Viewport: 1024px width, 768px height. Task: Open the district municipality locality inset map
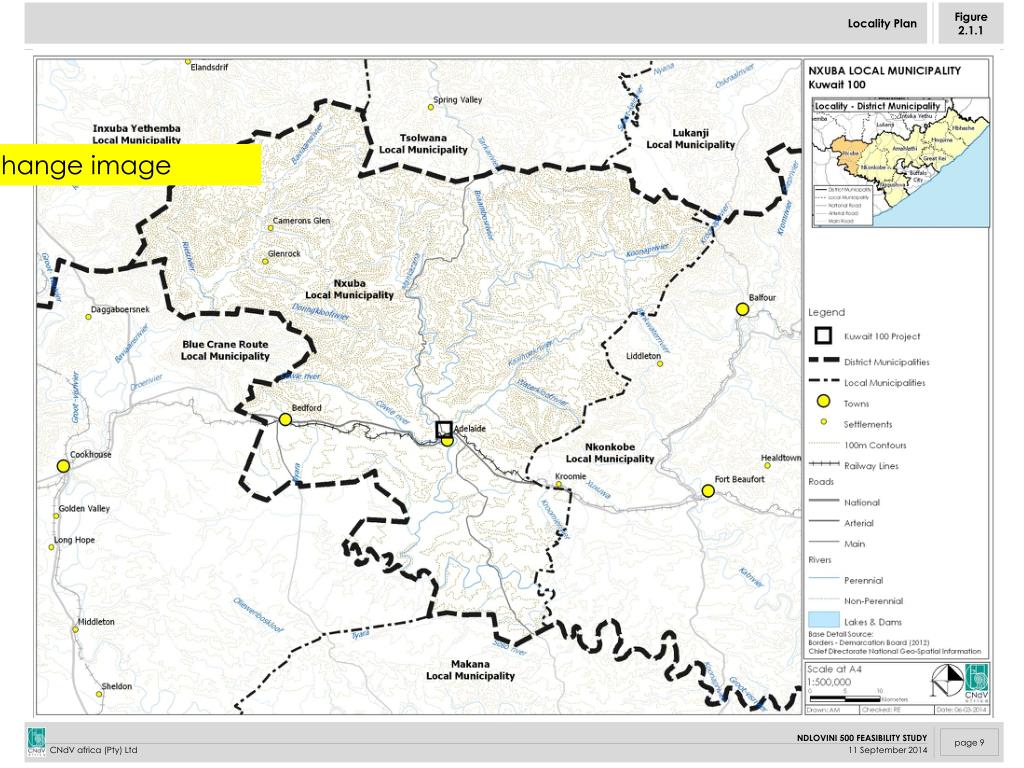(x=899, y=162)
